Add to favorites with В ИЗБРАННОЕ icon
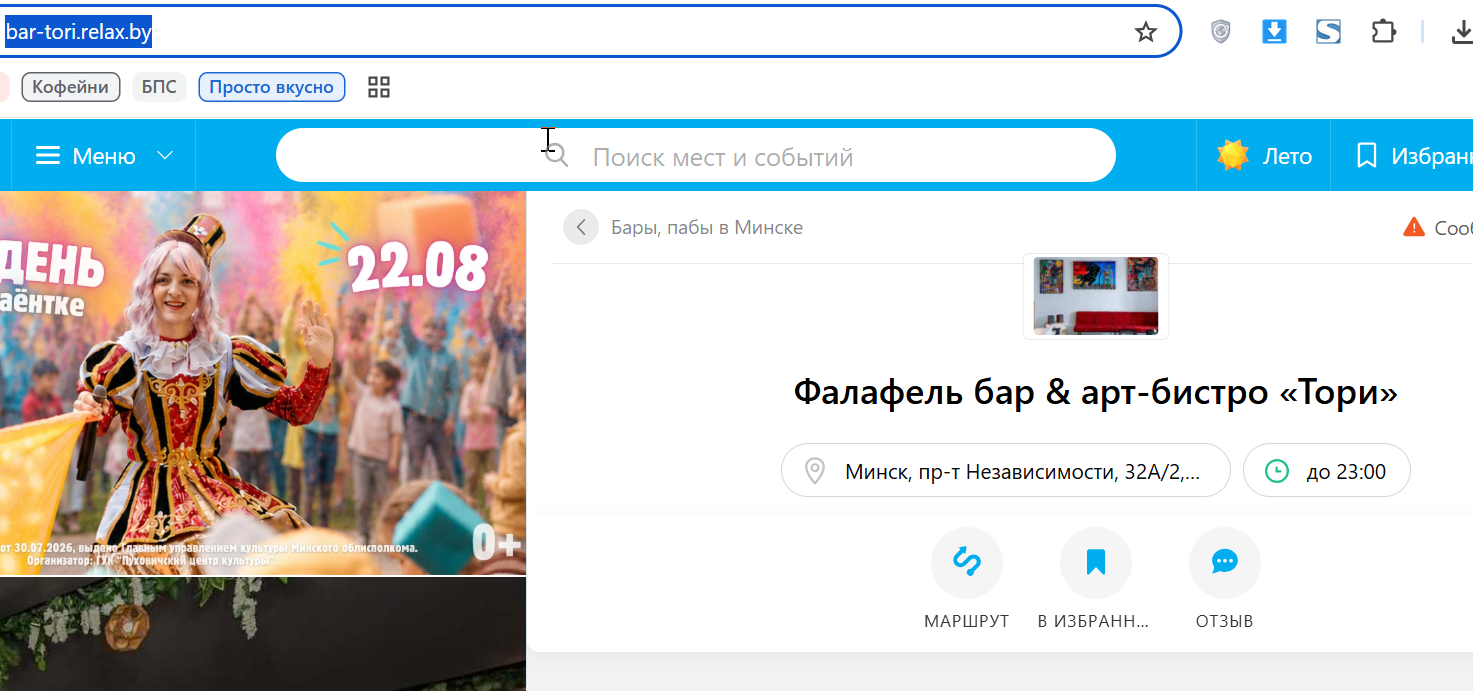This screenshot has height=691, width=1473. point(1096,563)
